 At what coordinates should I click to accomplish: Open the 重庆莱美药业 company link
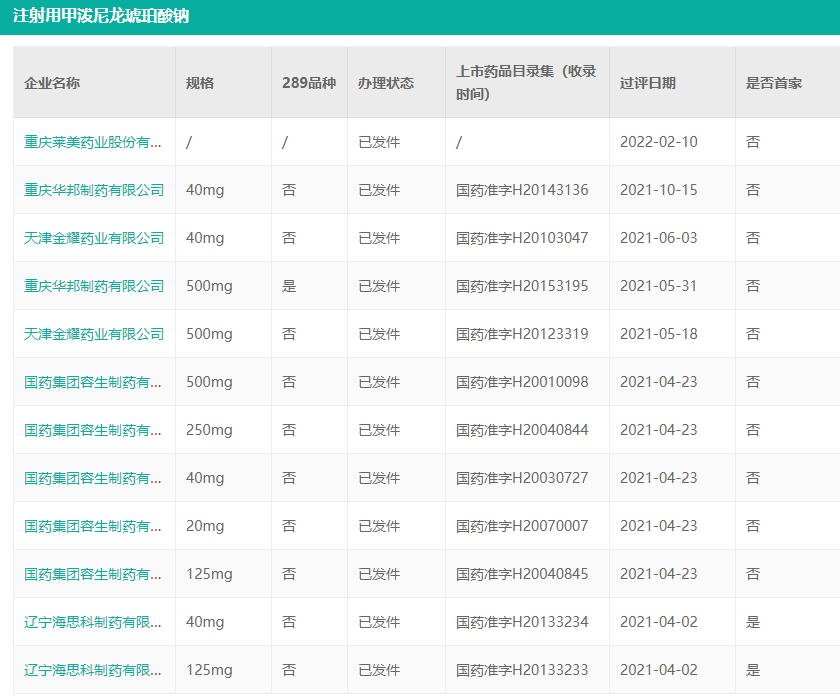(93, 142)
